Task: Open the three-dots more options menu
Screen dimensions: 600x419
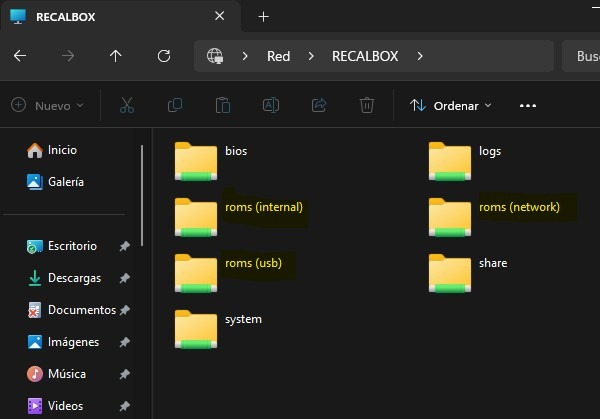Action: (x=528, y=105)
